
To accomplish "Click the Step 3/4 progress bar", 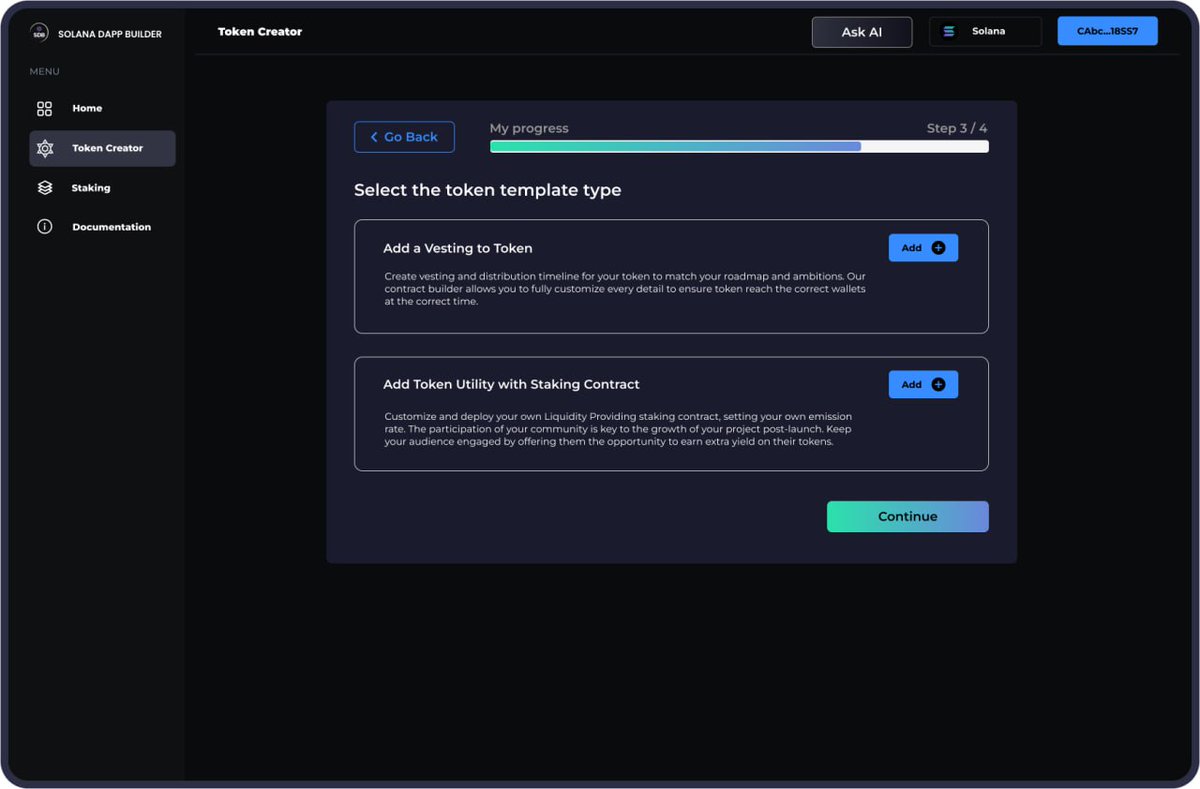I will pyautogui.click(x=738, y=146).
